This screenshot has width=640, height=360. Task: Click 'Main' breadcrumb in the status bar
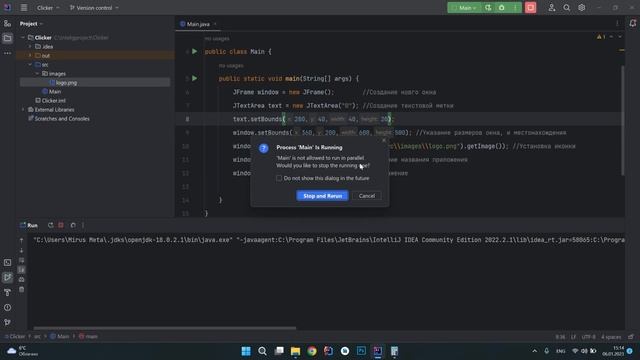pos(60,337)
